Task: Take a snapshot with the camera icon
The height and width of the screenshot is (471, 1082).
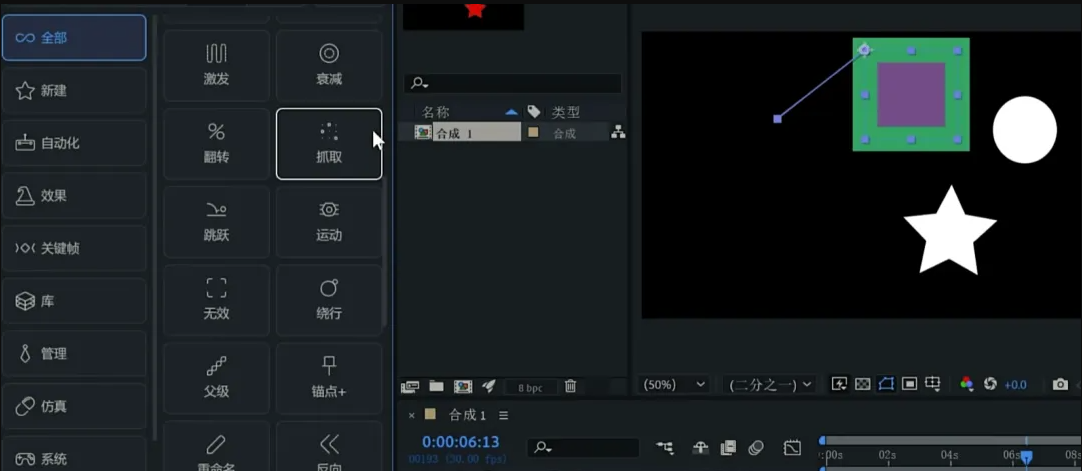Action: coord(1060,384)
